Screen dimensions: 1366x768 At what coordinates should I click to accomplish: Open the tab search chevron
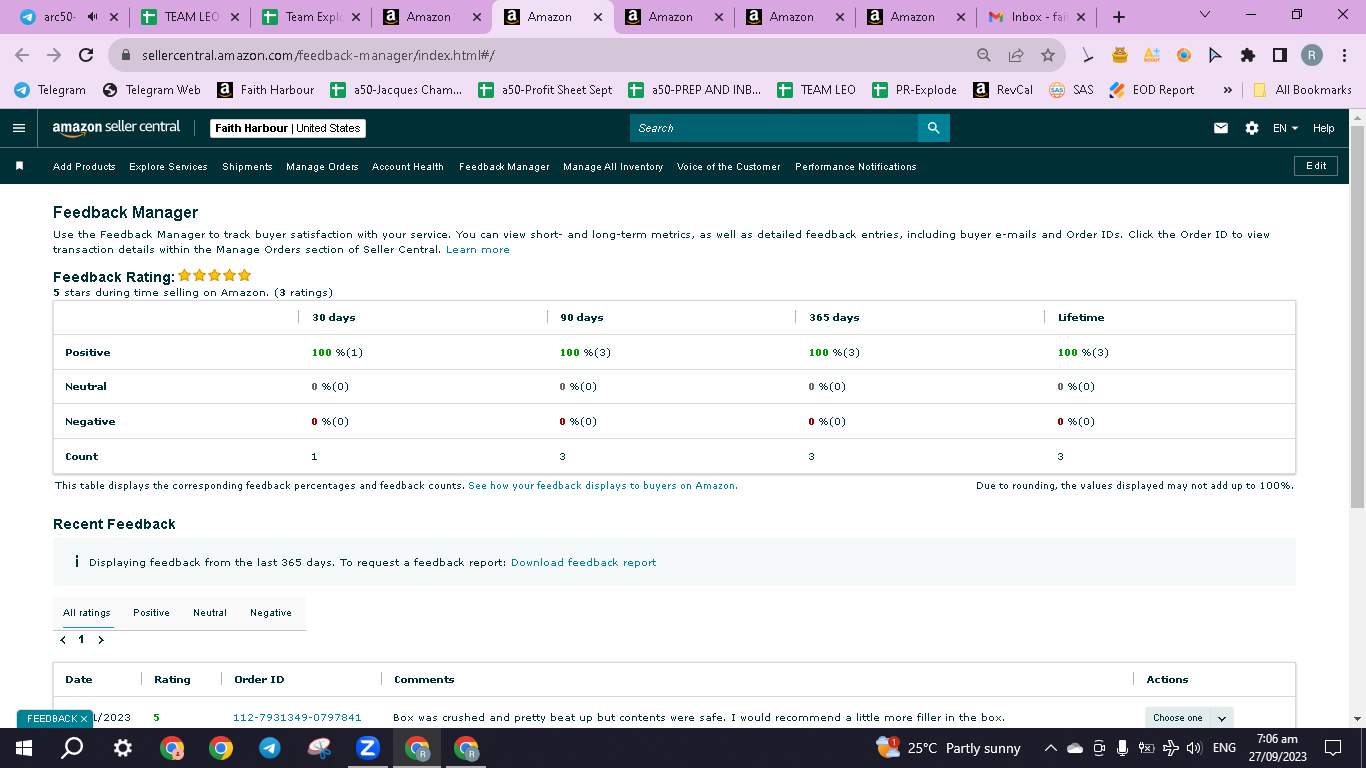[1204, 15]
